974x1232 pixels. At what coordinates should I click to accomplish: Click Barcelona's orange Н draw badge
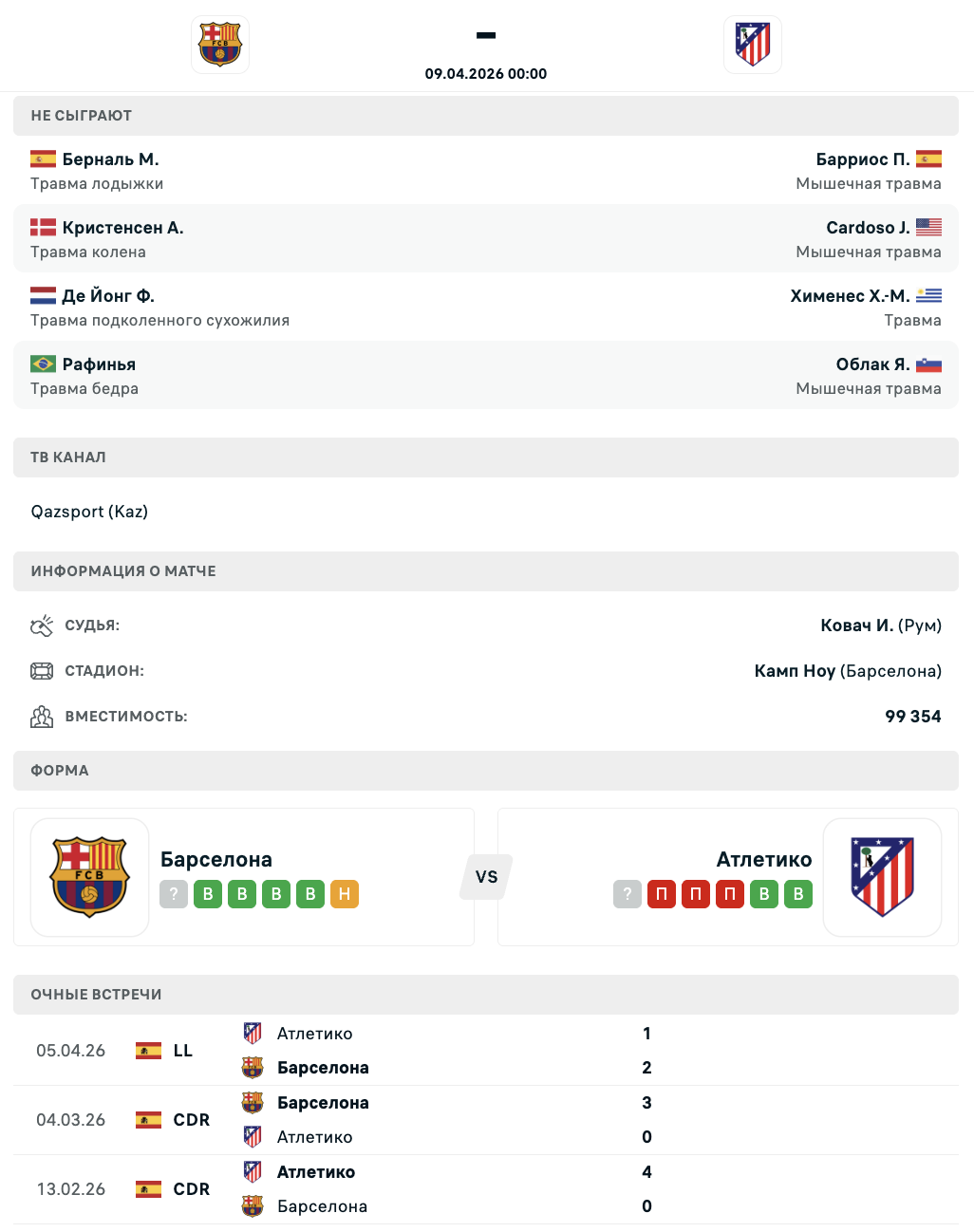coord(345,894)
